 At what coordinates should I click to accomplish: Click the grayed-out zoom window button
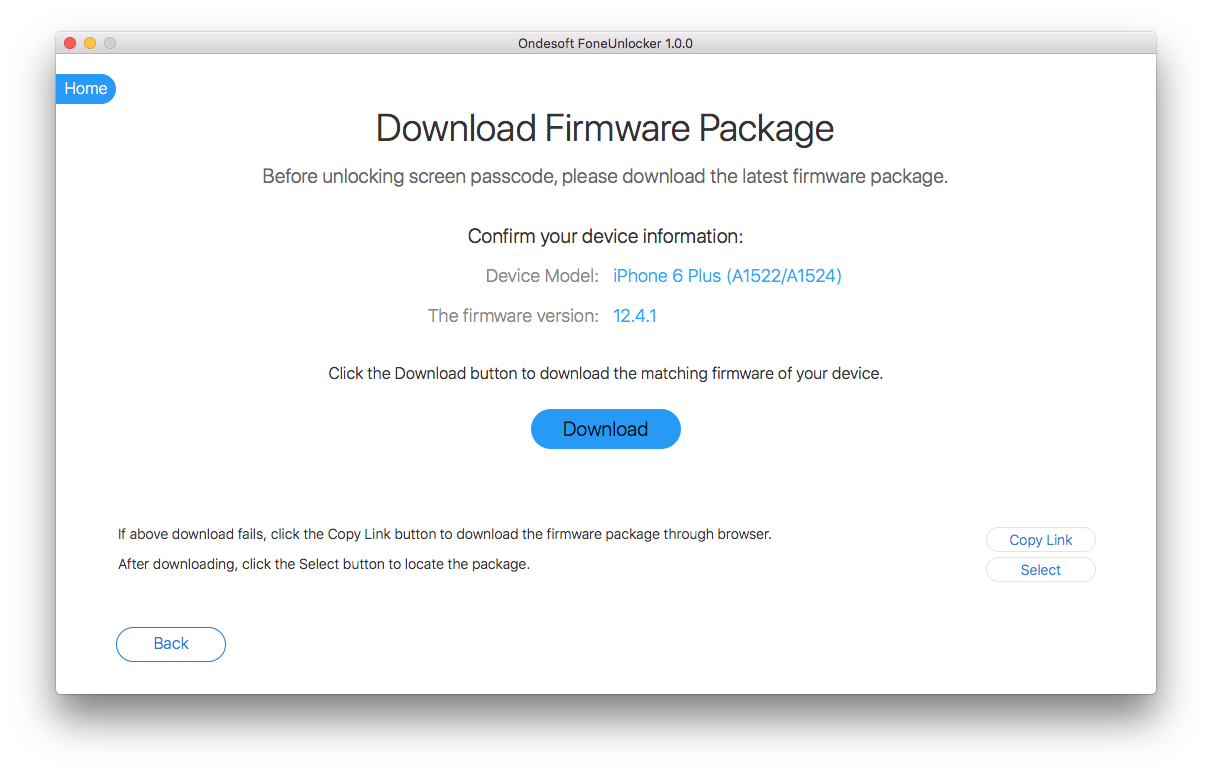[x=110, y=43]
